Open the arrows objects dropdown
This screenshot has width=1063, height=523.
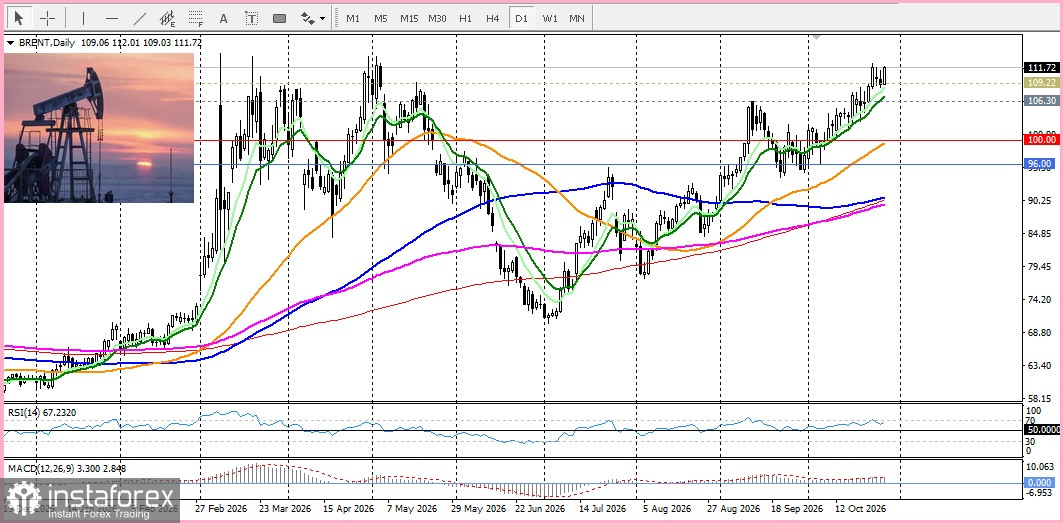[x=313, y=18]
